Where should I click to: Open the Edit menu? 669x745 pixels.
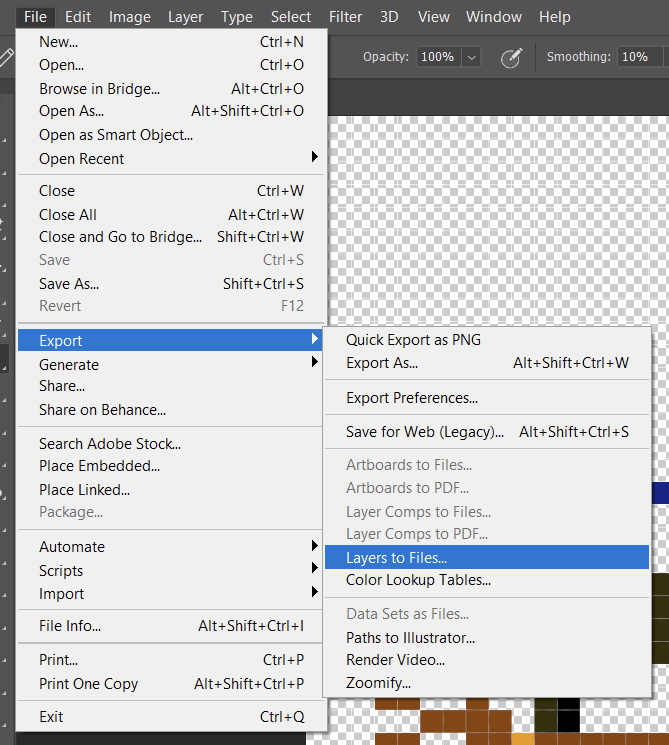78,17
